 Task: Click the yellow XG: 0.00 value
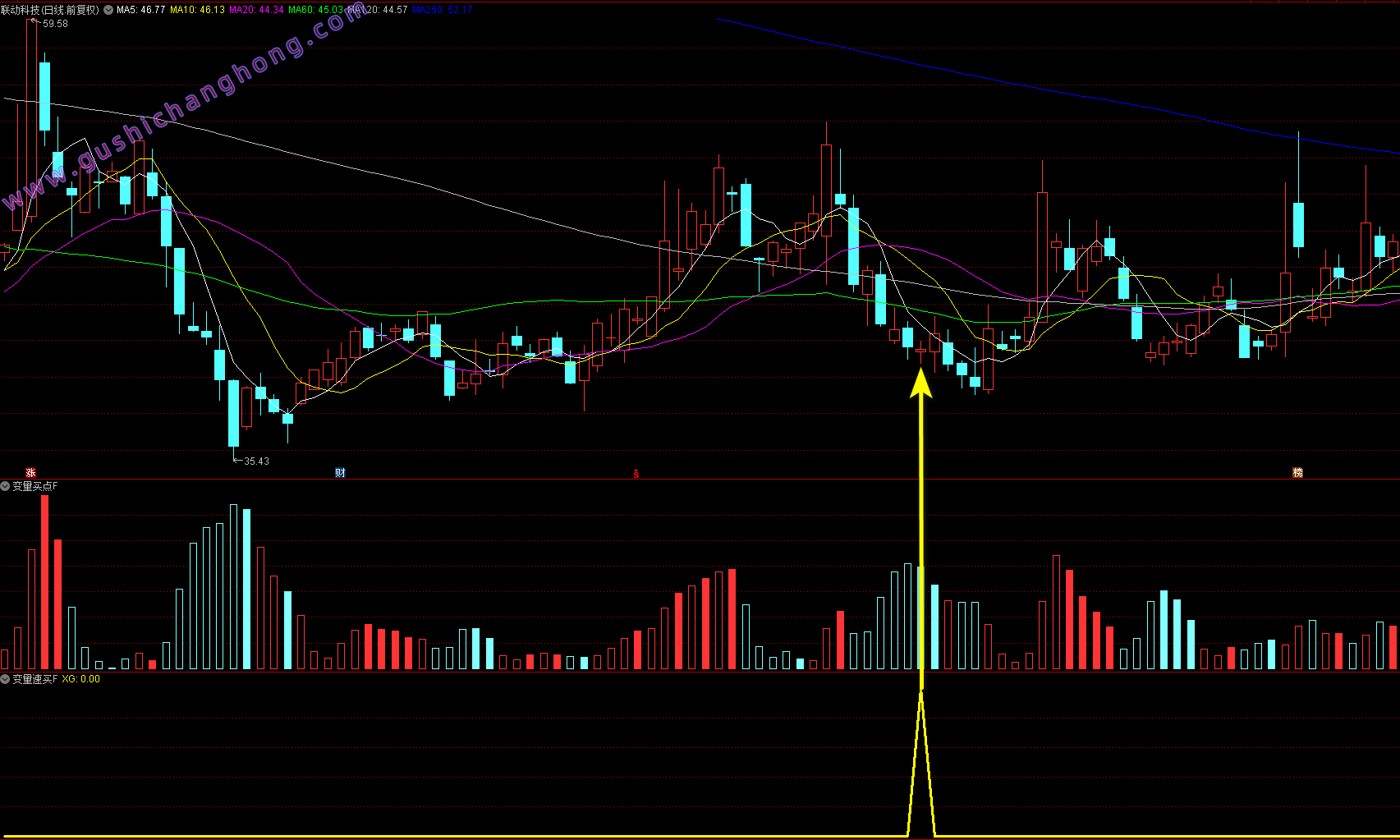pyautogui.click(x=80, y=679)
